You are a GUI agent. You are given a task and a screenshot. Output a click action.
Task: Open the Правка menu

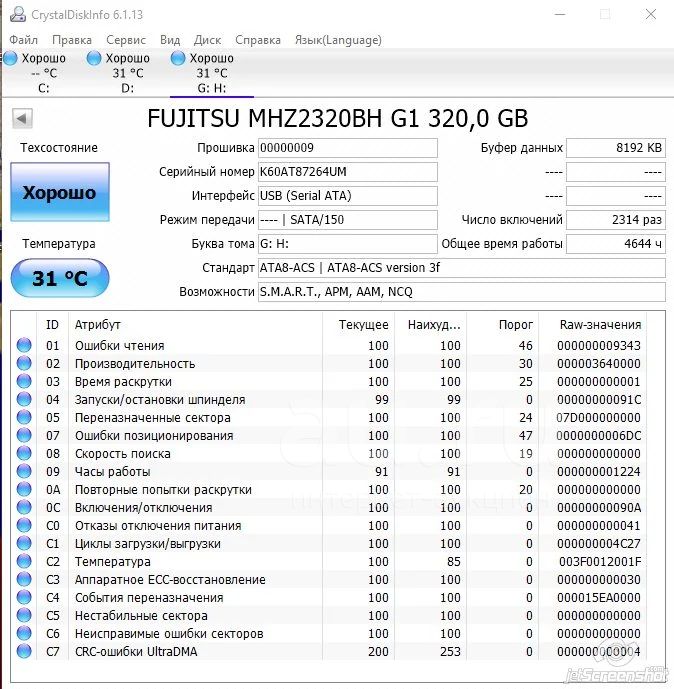click(x=72, y=40)
